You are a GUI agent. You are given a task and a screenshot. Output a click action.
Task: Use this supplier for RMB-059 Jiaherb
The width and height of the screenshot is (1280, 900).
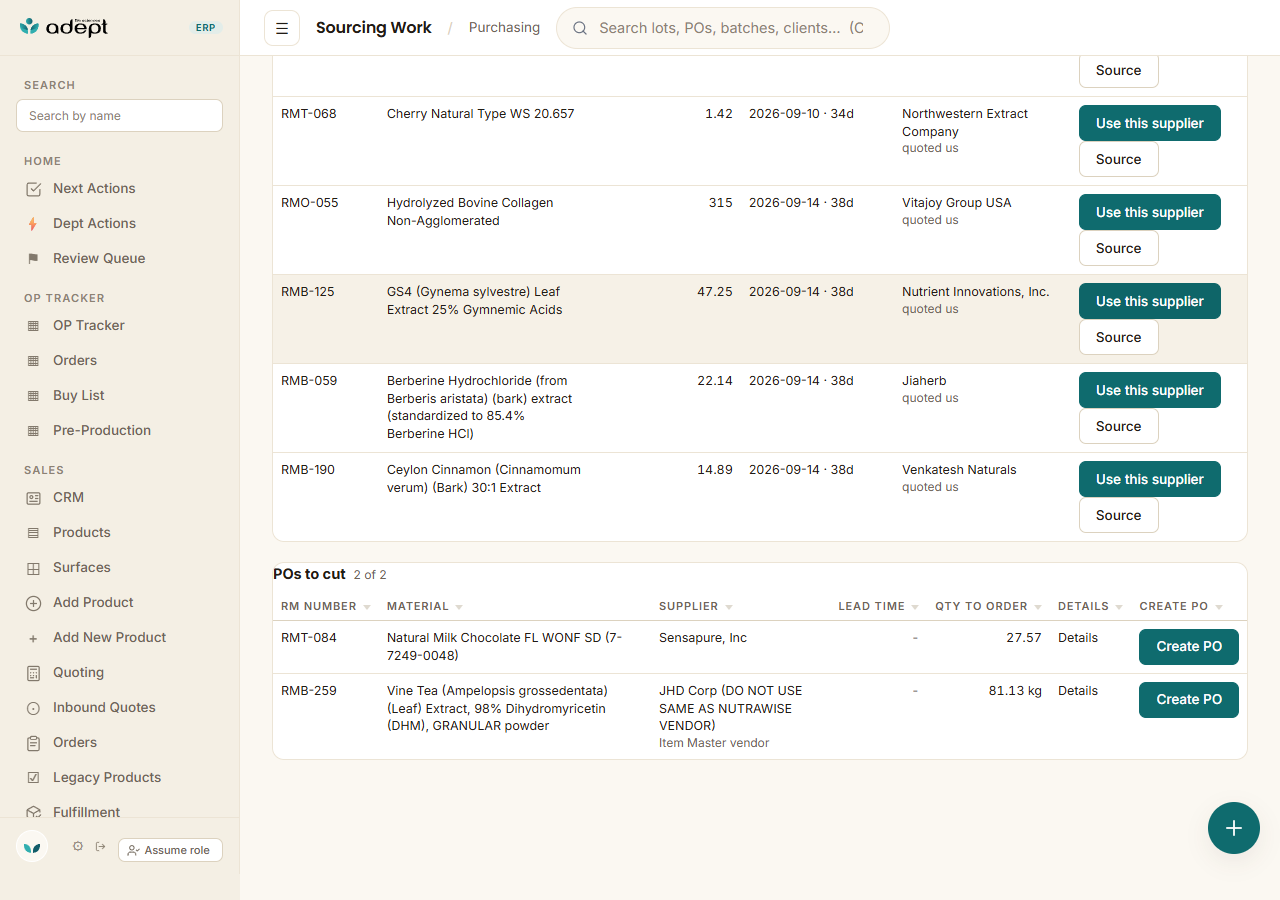point(1150,390)
